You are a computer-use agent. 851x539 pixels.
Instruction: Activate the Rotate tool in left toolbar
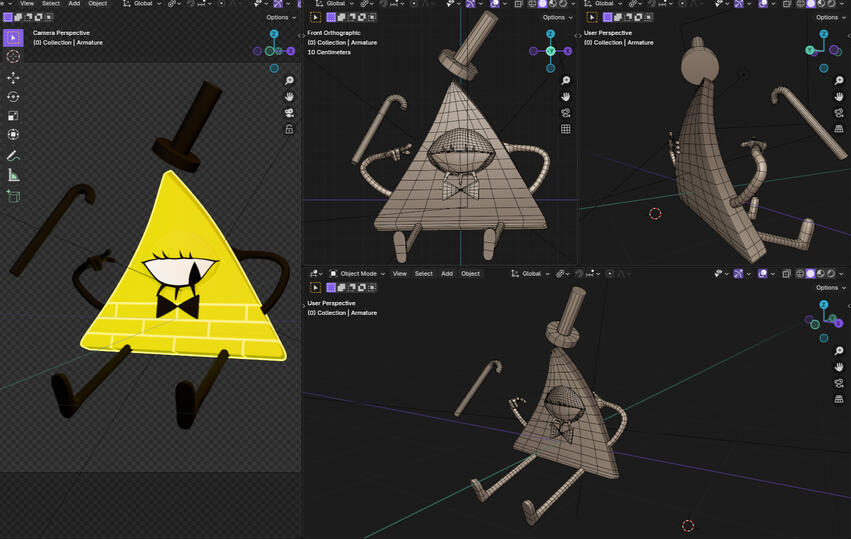point(13,97)
